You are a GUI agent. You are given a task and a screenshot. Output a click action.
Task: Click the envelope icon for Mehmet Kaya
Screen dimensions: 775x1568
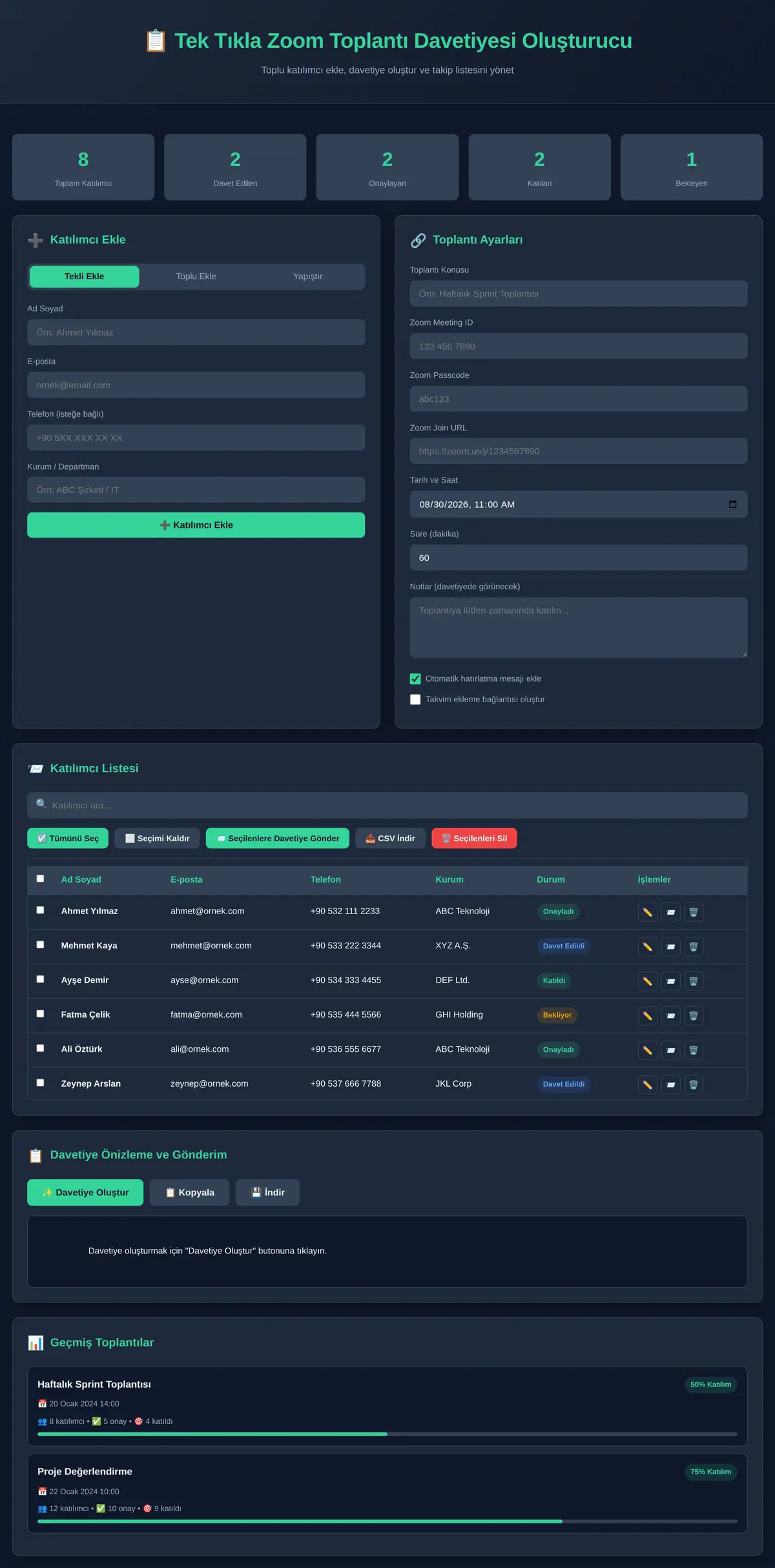pos(670,946)
